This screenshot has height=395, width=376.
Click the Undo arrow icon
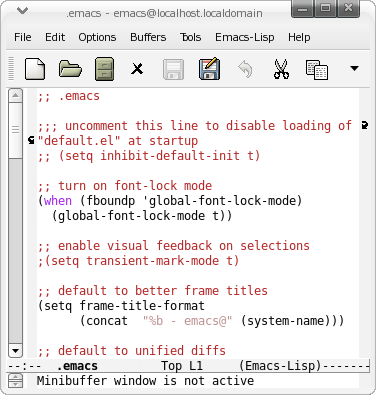pos(245,69)
